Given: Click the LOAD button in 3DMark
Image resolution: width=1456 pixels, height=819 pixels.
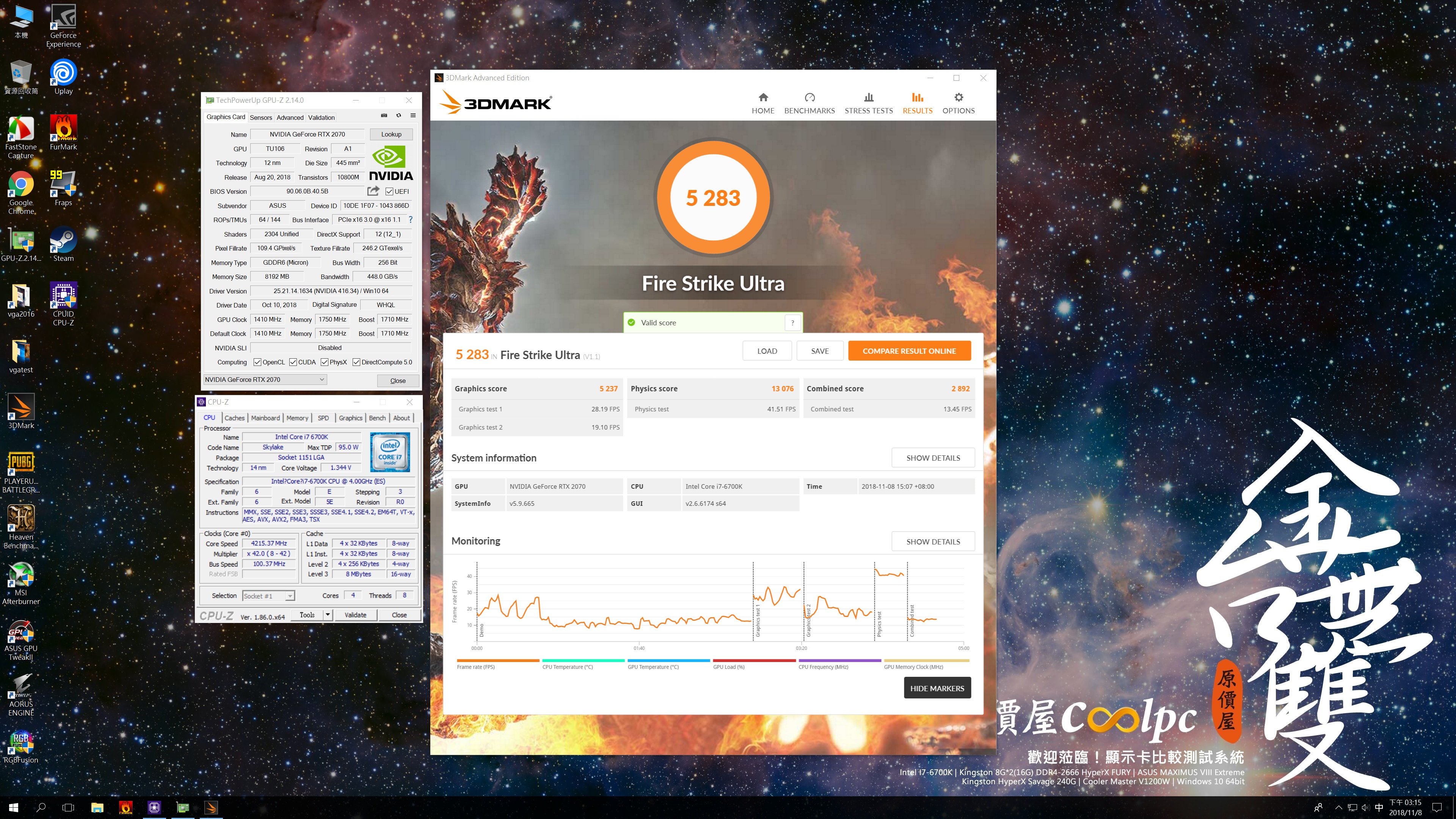Looking at the screenshot, I should 766,351.
